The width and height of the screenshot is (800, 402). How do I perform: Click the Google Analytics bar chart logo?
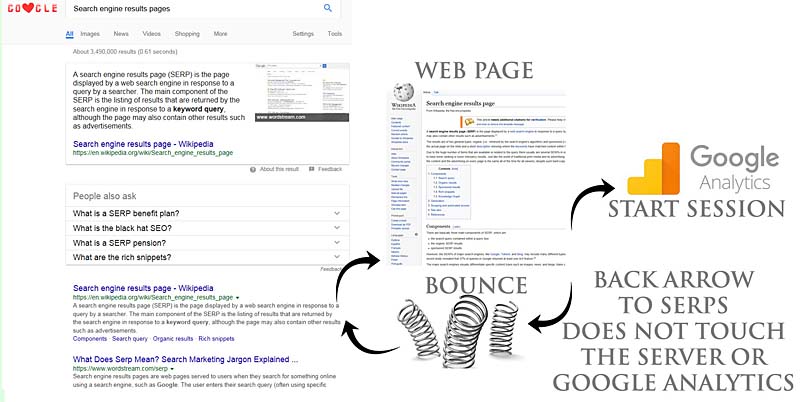tap(654, 169)
